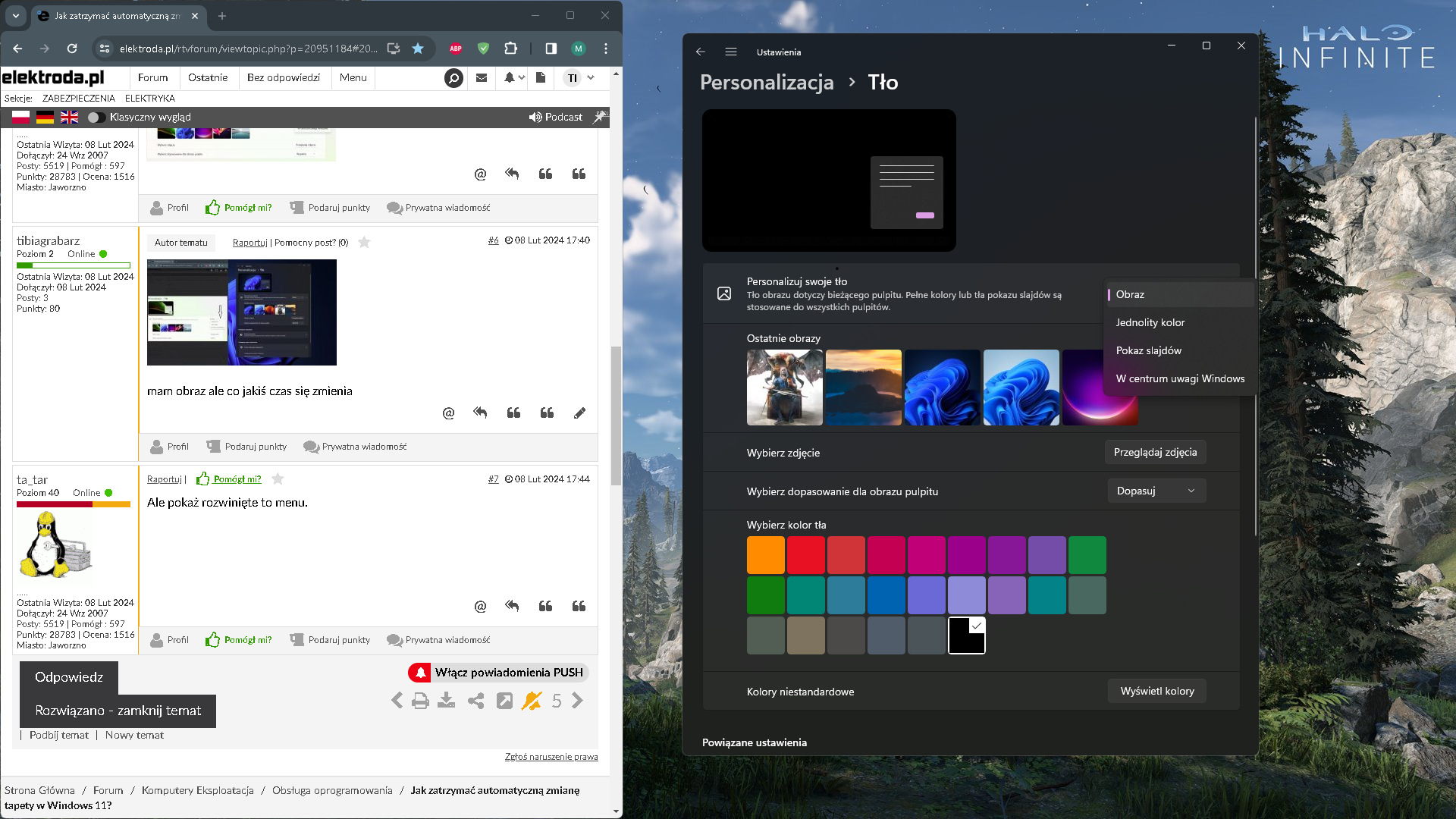Go to previous topic page arrow
Viewport: 1456px width, 819px height.
397,701
